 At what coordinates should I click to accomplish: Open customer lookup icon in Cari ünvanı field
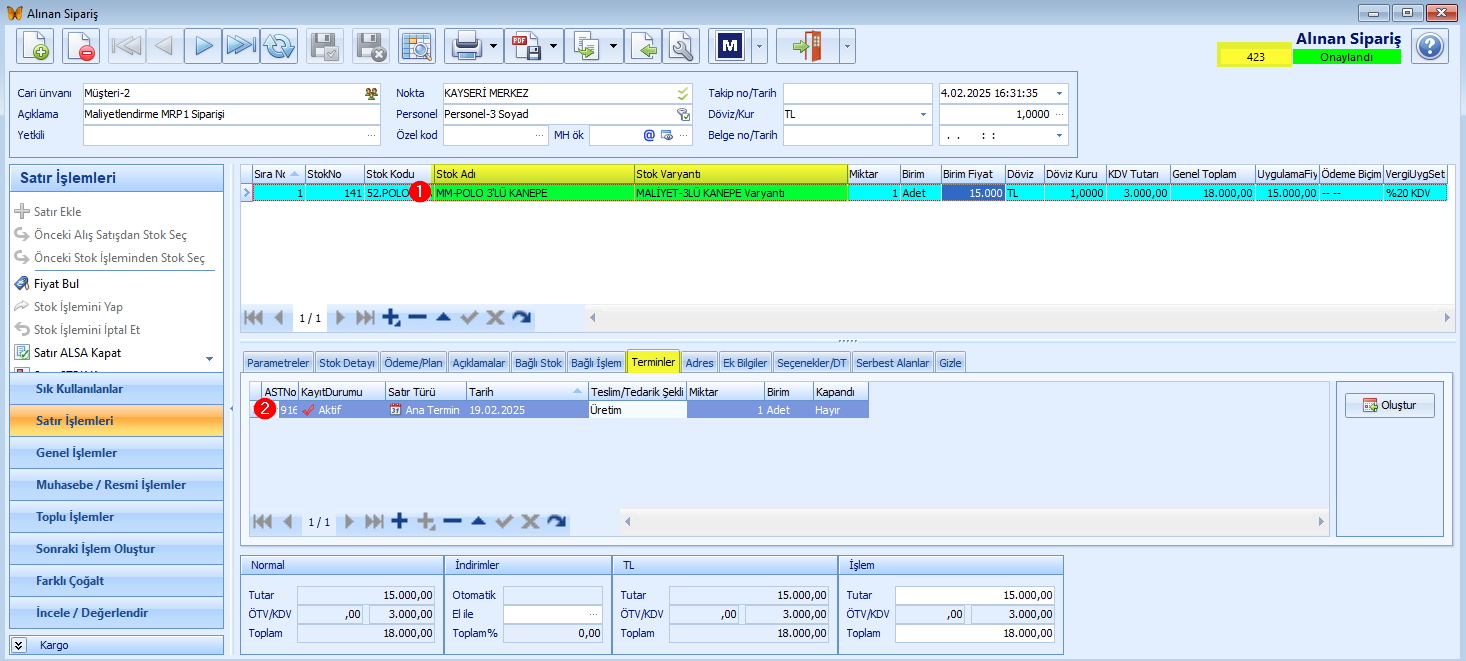tap(372, 93)
